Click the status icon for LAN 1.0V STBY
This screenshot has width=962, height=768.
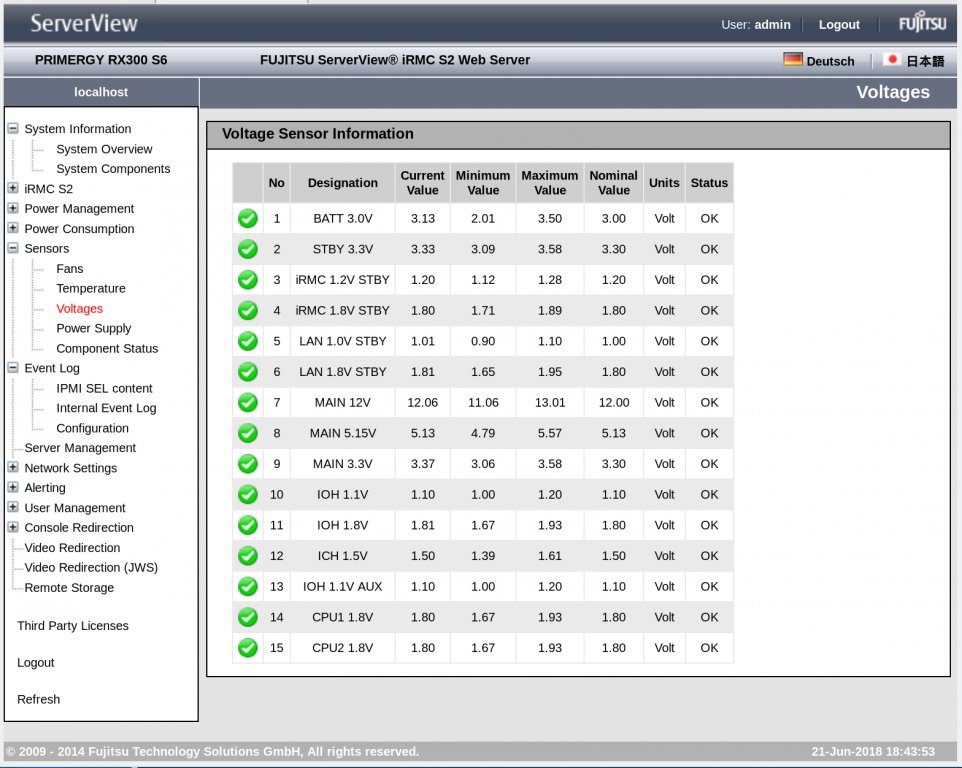tap(248, 341)
